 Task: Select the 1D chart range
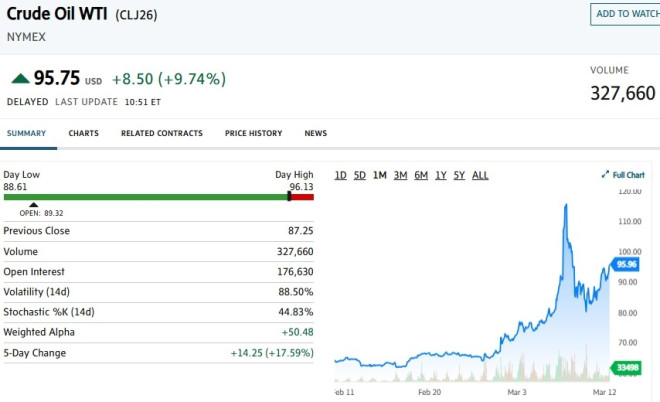tap(340, 175)
